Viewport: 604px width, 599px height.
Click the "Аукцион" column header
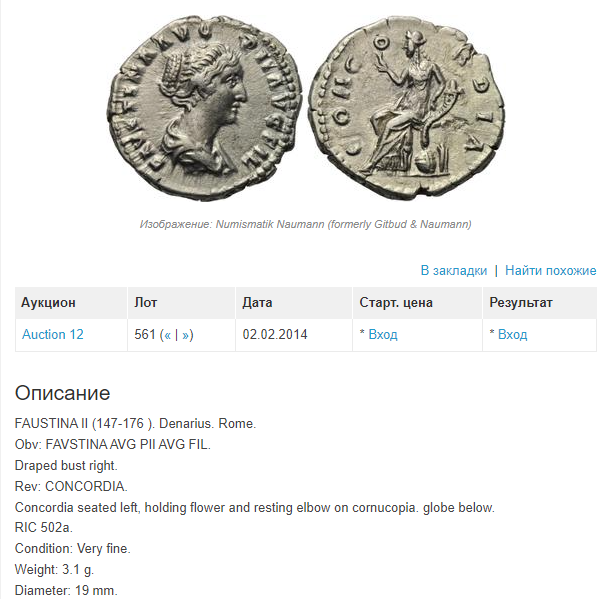click(x=49, y=302)
